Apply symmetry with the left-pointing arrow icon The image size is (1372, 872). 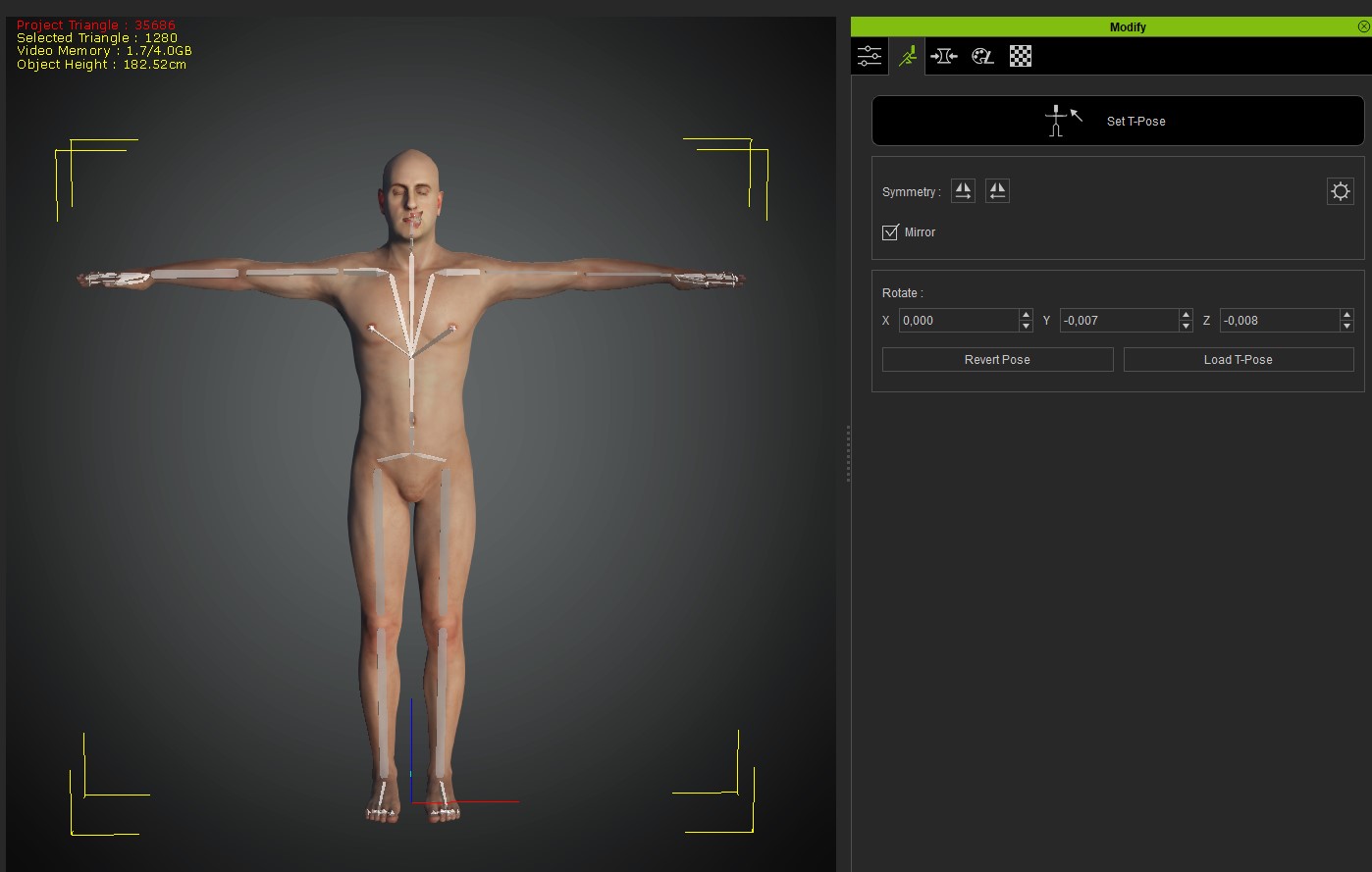[x=997, y=191]
